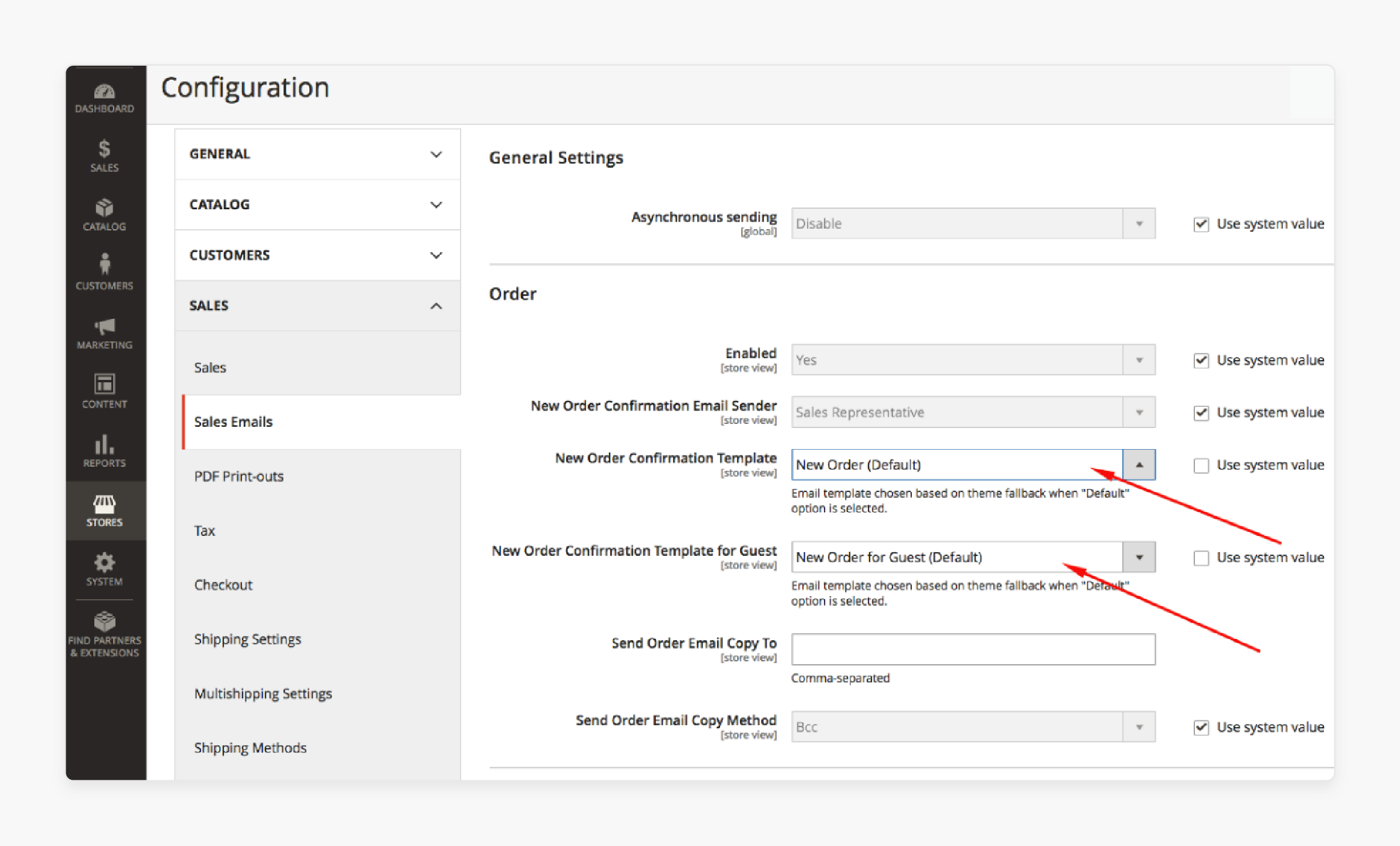Viewport: 1400px width, 846px height.
Task: Open the Sales Representative sender dropdown
Action: point(973,412)
